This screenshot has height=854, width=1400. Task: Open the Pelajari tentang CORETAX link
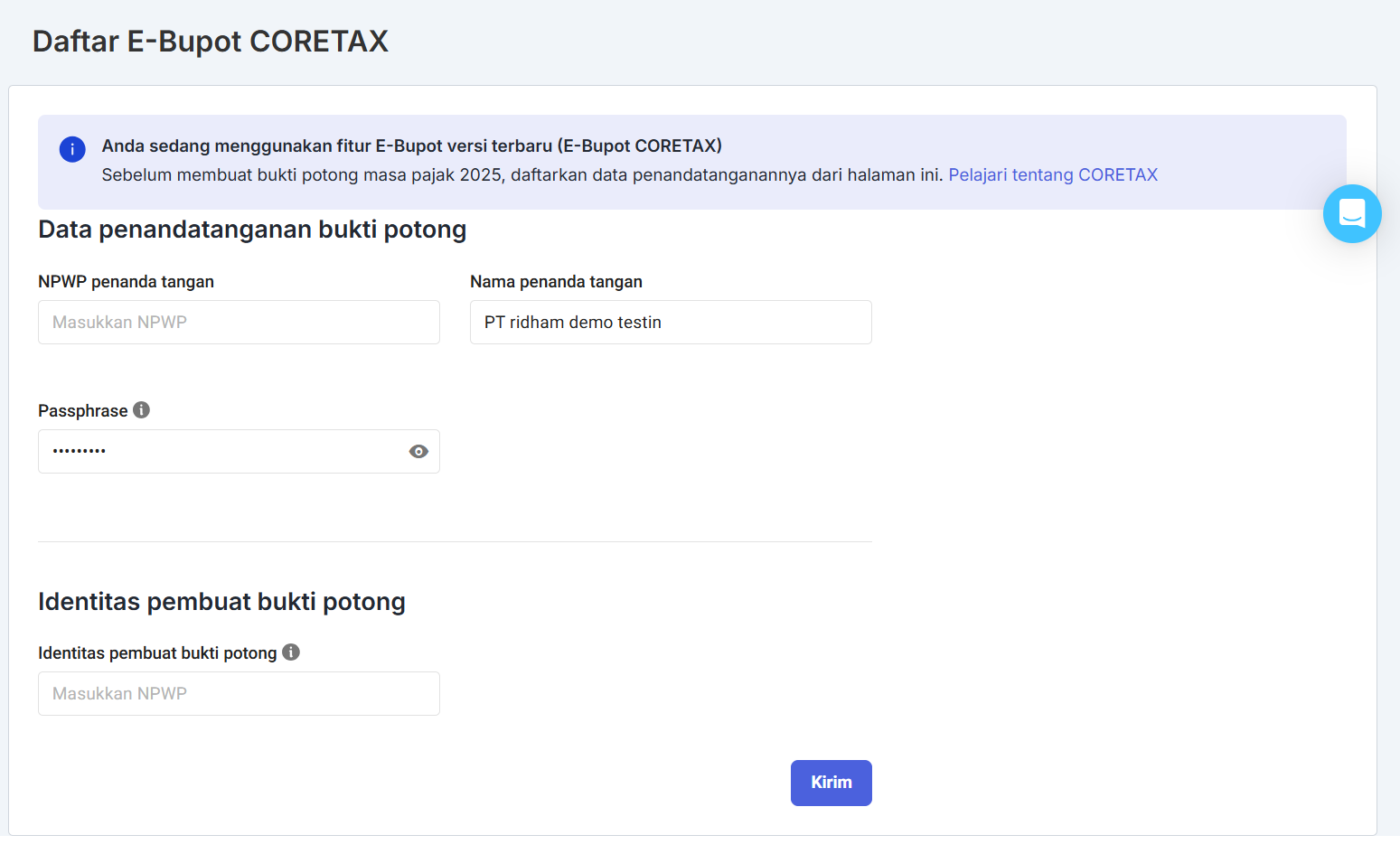tap(1053, 174)
